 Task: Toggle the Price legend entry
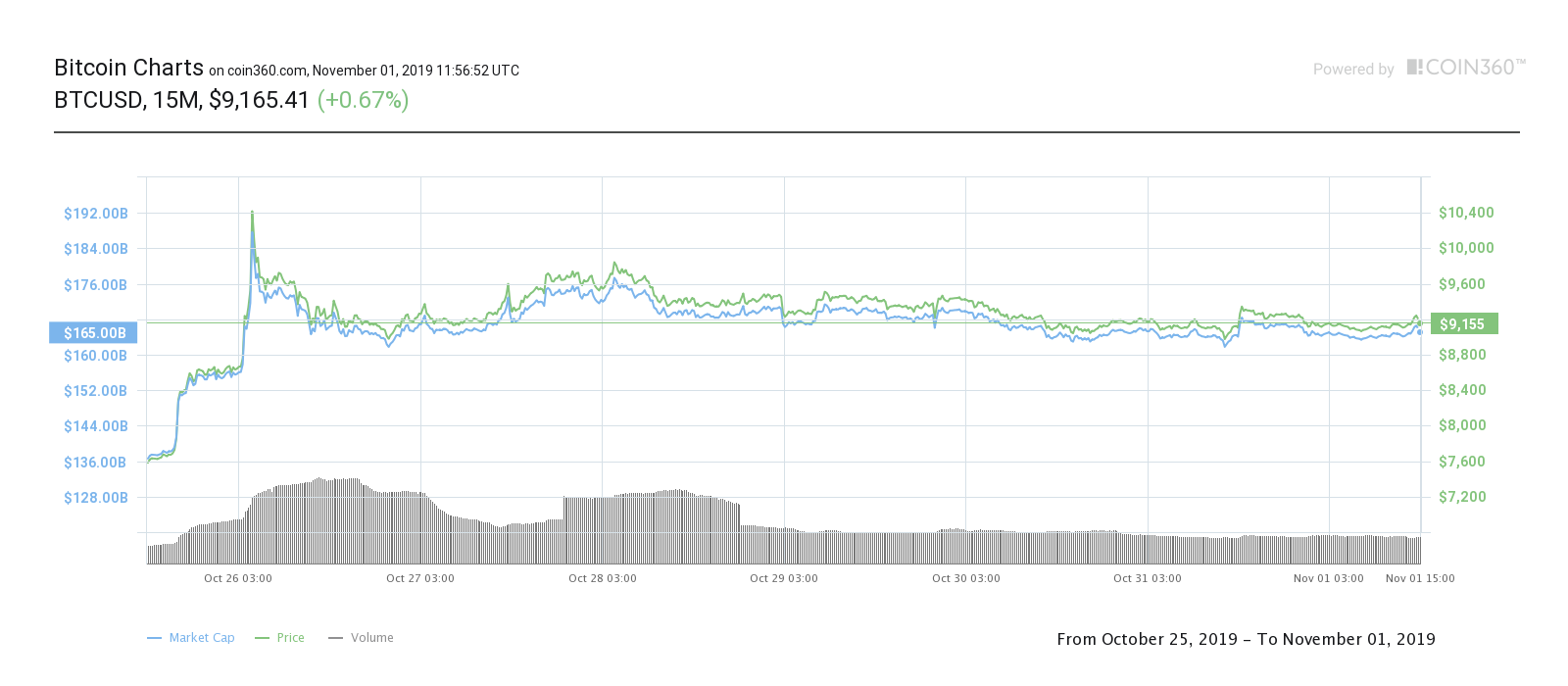279,638
